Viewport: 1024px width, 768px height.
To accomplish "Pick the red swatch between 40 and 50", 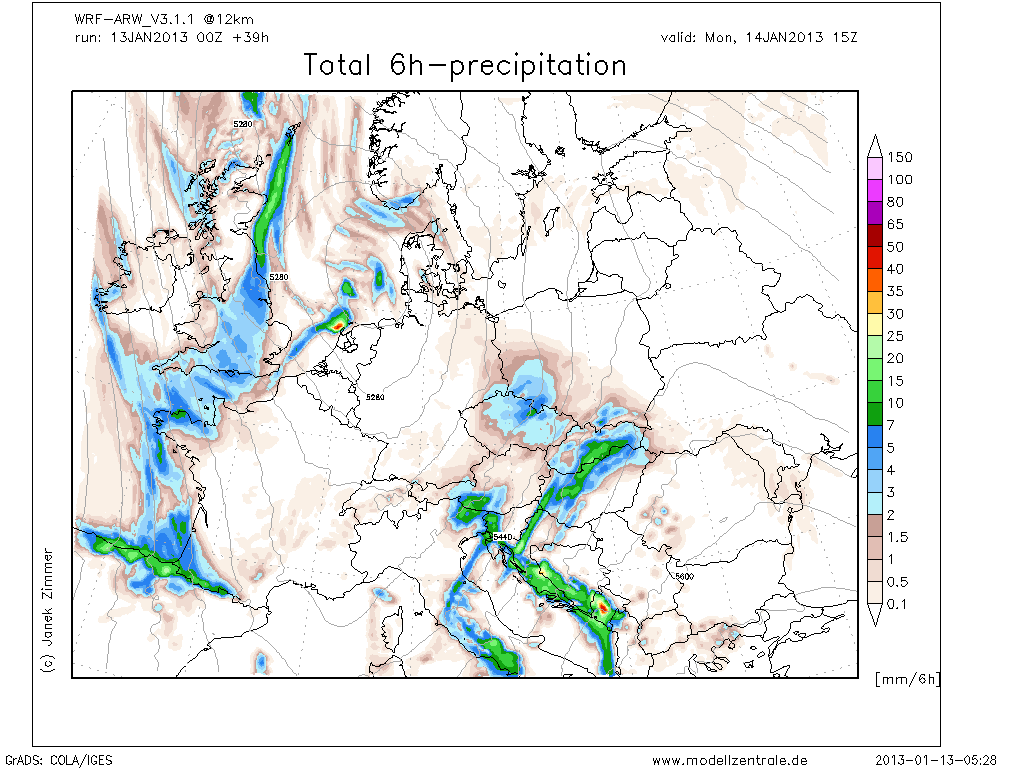I will (875, 258).
